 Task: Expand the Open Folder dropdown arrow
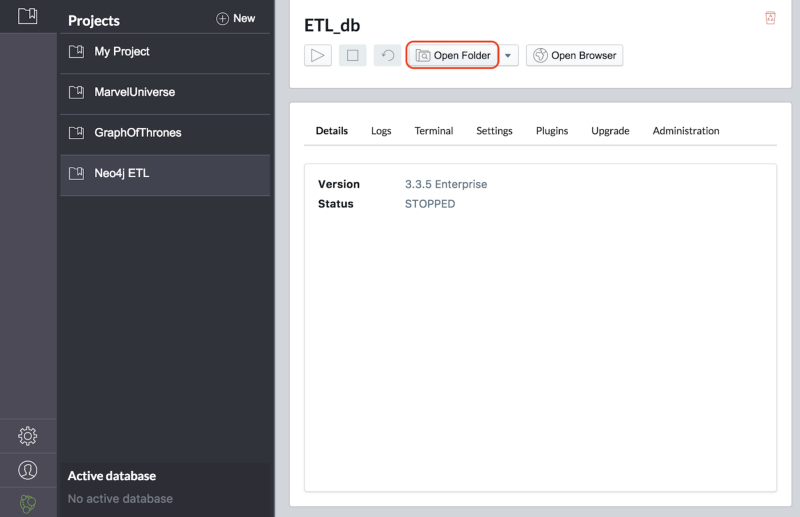[x=508, y=55]
